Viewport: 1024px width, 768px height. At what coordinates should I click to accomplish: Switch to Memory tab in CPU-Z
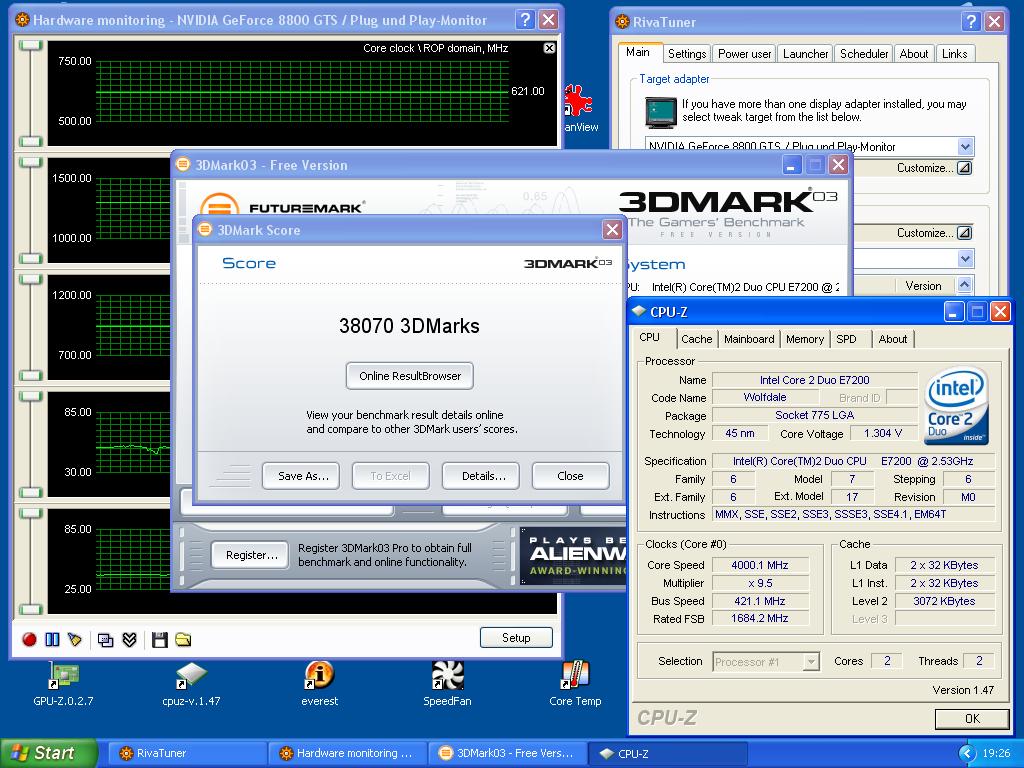click(805, 339)
